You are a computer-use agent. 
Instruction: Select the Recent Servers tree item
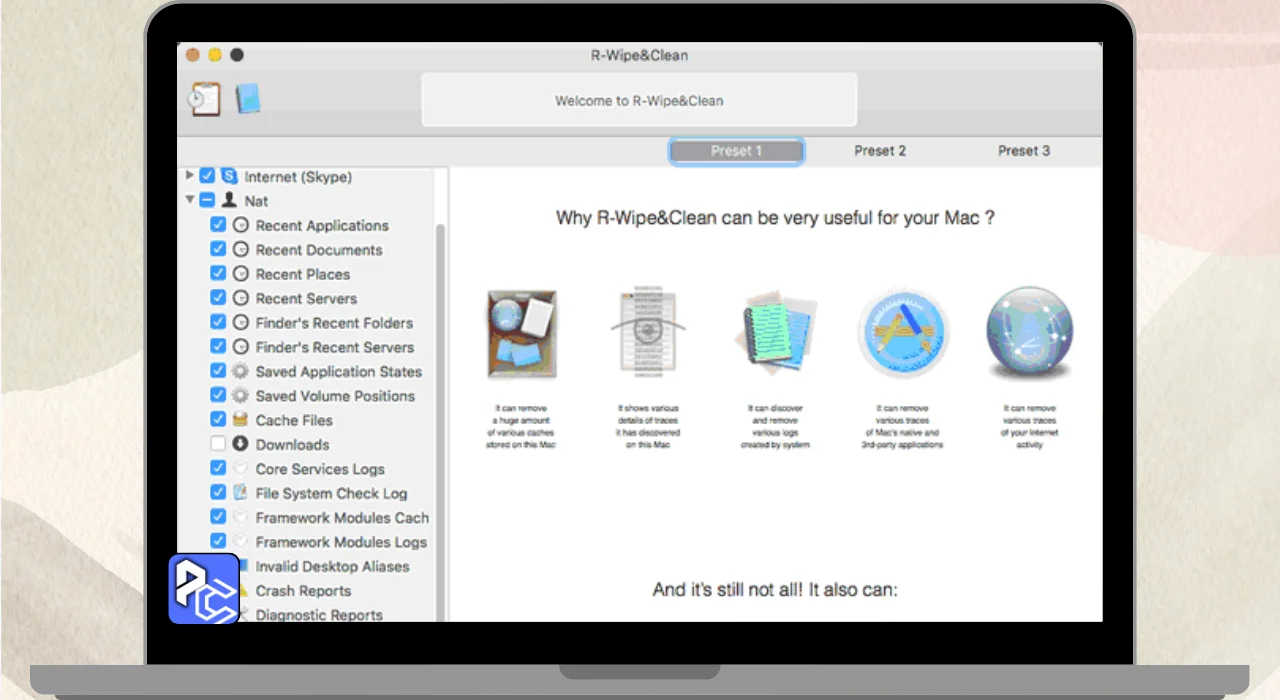tap(306, 298)
